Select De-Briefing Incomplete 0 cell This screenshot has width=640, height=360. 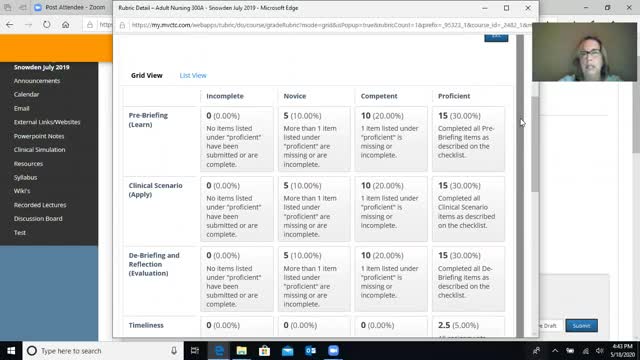[x=237, y=279]
